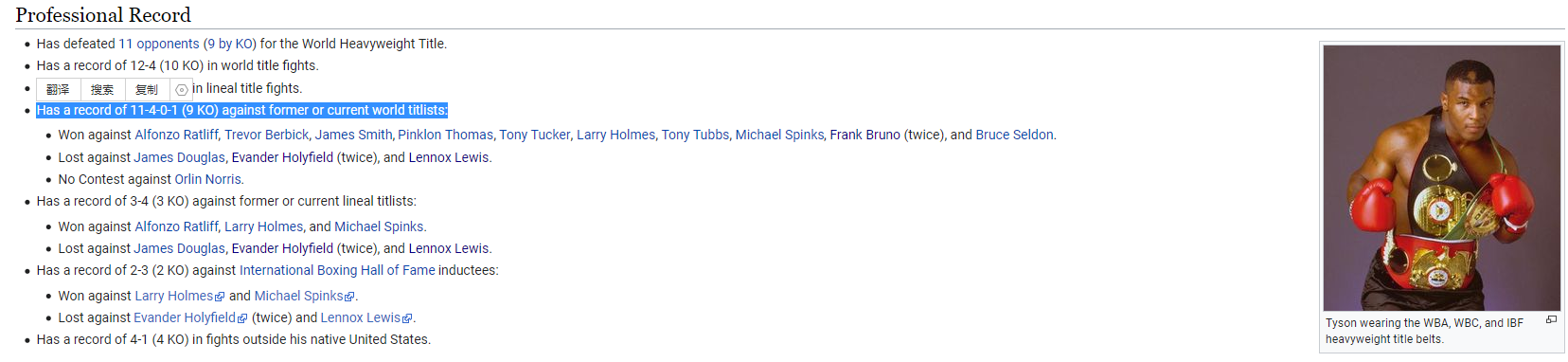Open the Orlin Norris link
Screen dimensions: 1568x362
click(208, 179)
